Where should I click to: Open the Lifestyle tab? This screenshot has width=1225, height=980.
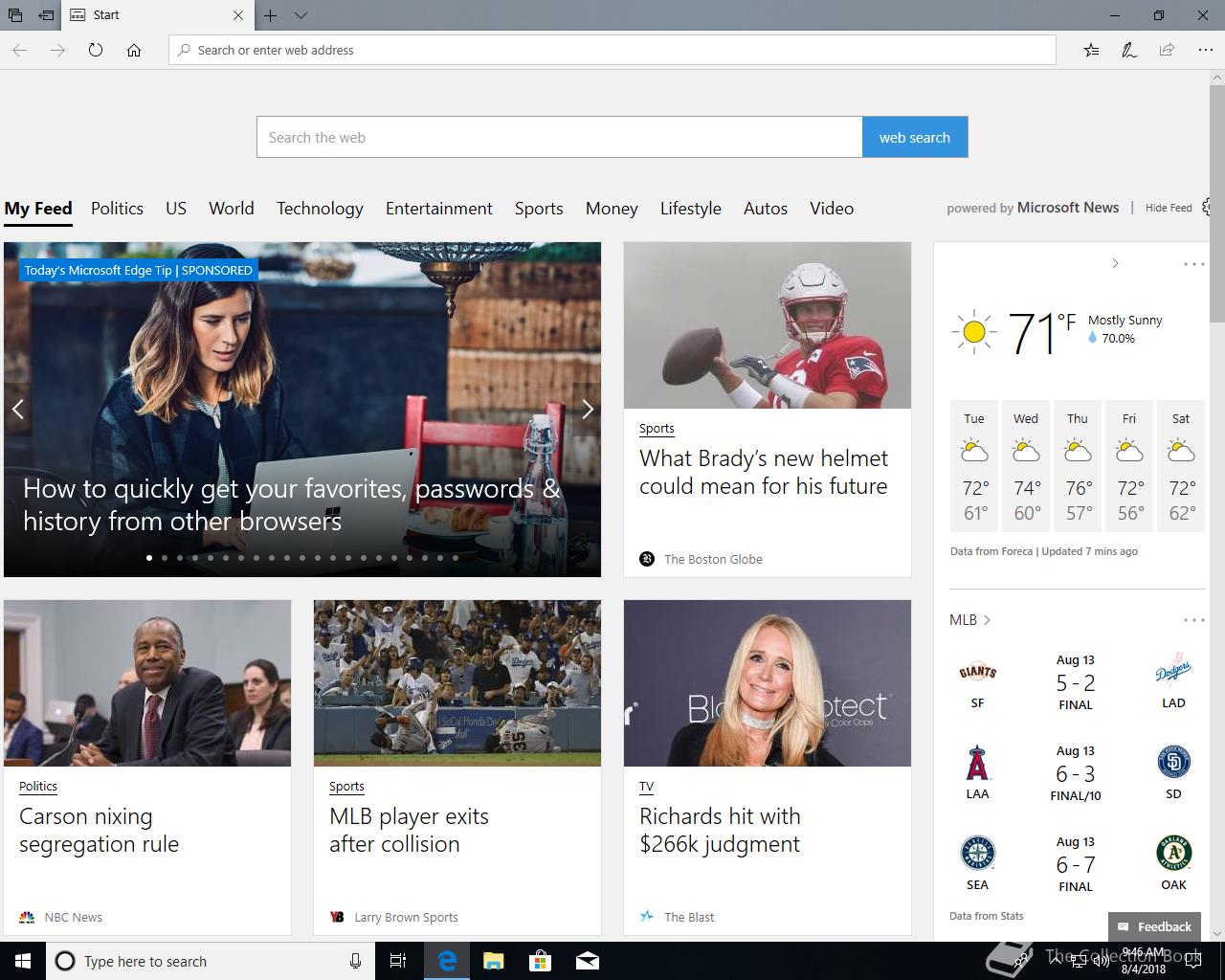click(x=691, y=209)
